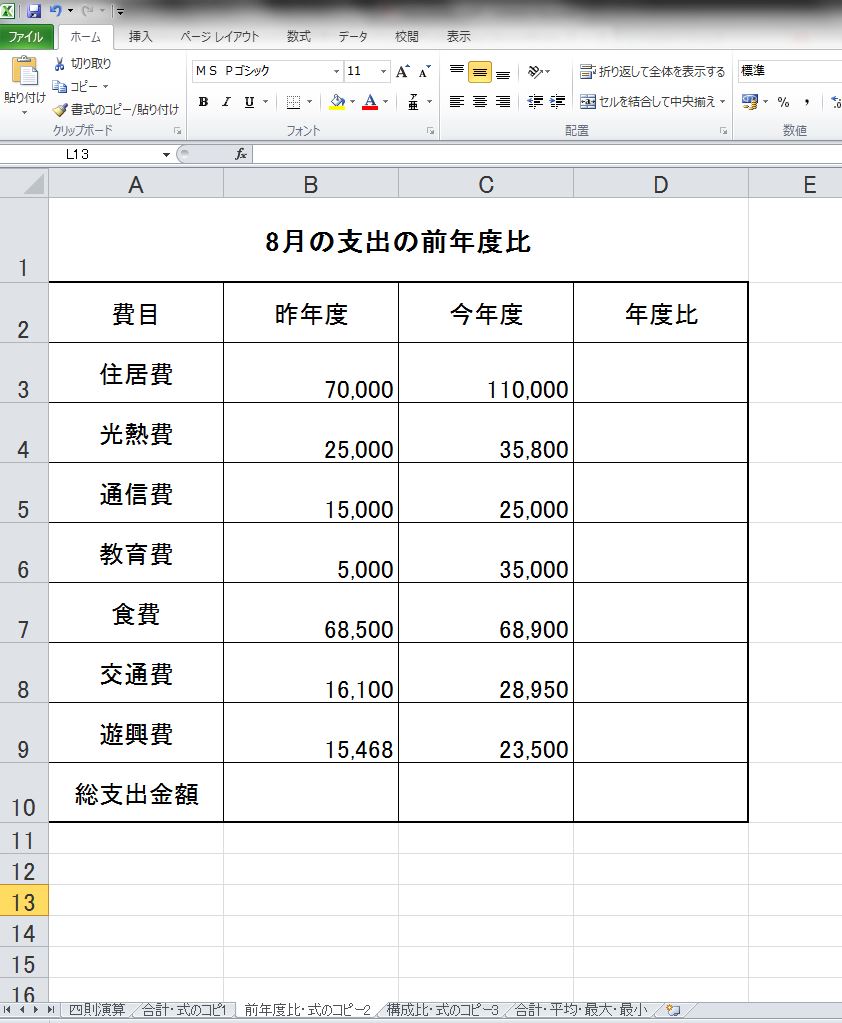Screen dimensions: 842x1023
Task: Click the Increase Font Size icon
Action: pyautogui.click(x=402, y=72)
